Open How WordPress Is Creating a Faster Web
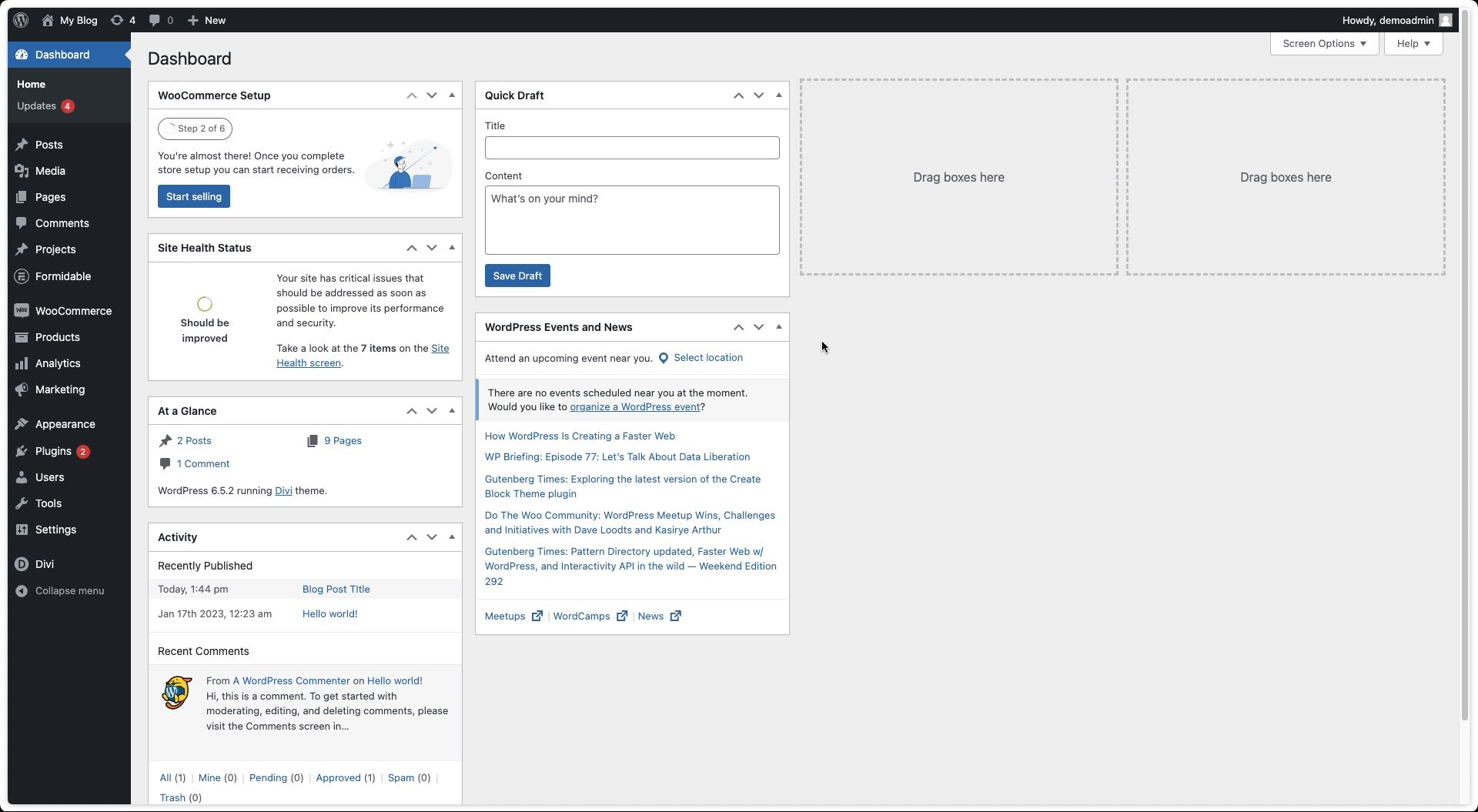 580,436
